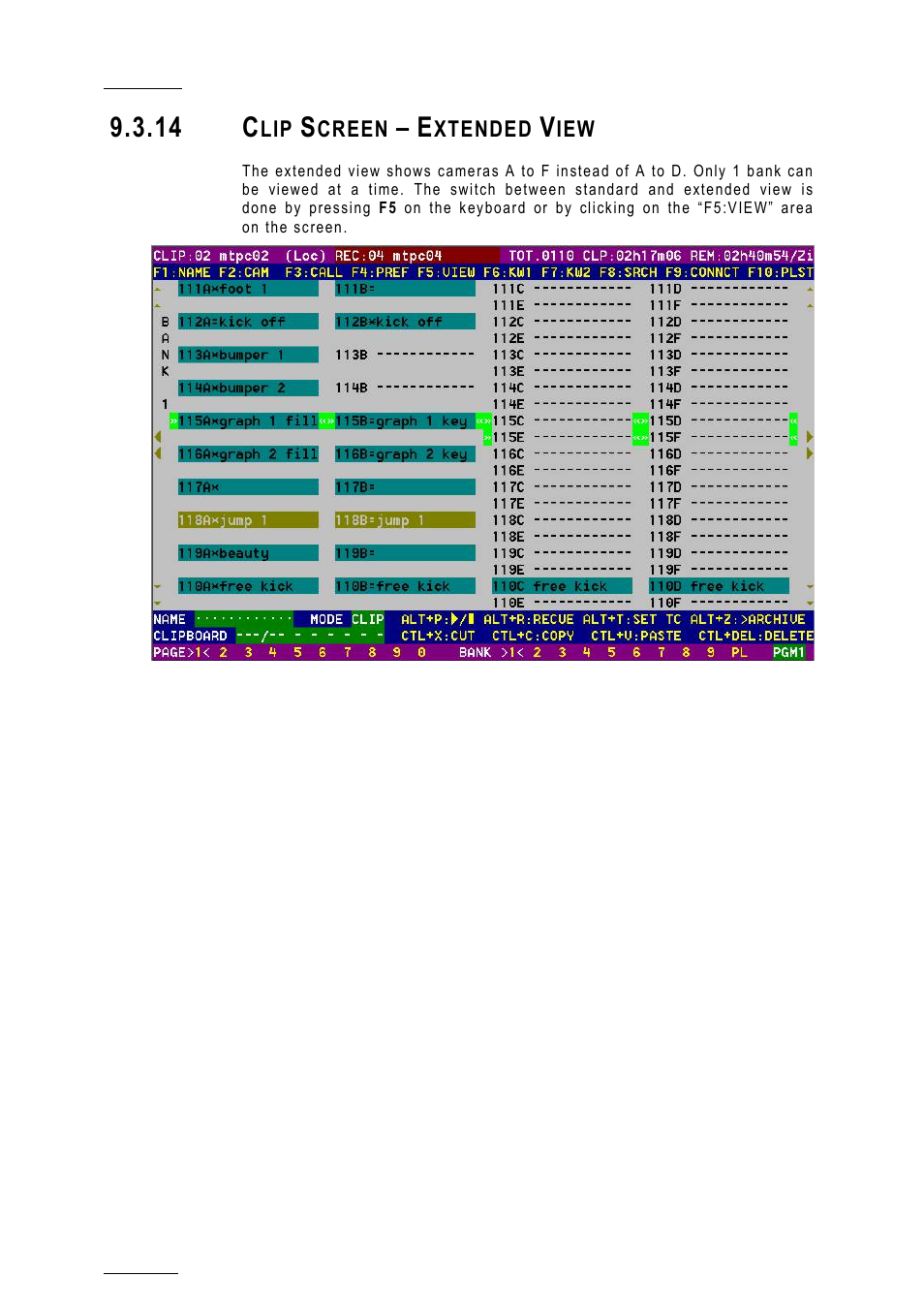Open the PL playlist bank
Screen dimensions: 924x1308
pyautogui.click(x=739, y=653)
